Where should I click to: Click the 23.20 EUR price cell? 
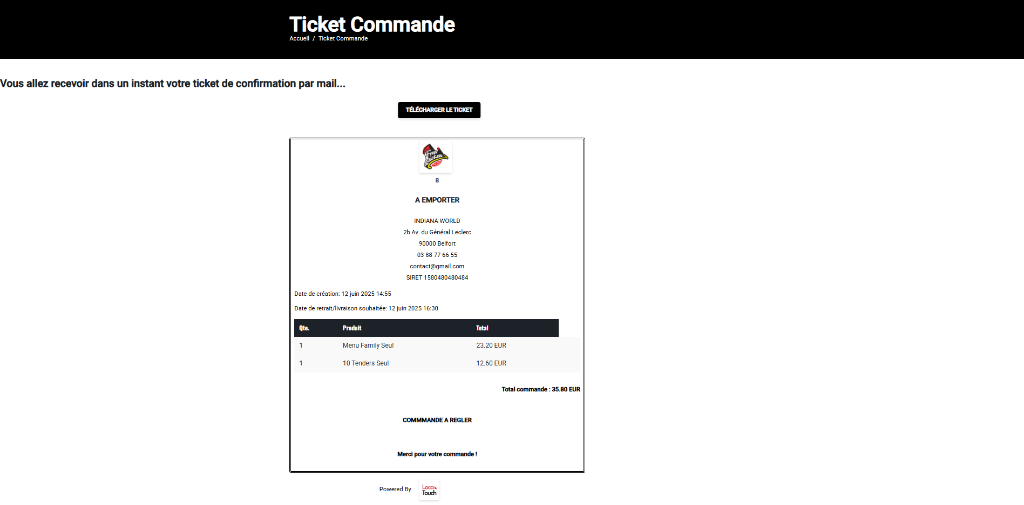pyautogui.click(x=491, y=345)
